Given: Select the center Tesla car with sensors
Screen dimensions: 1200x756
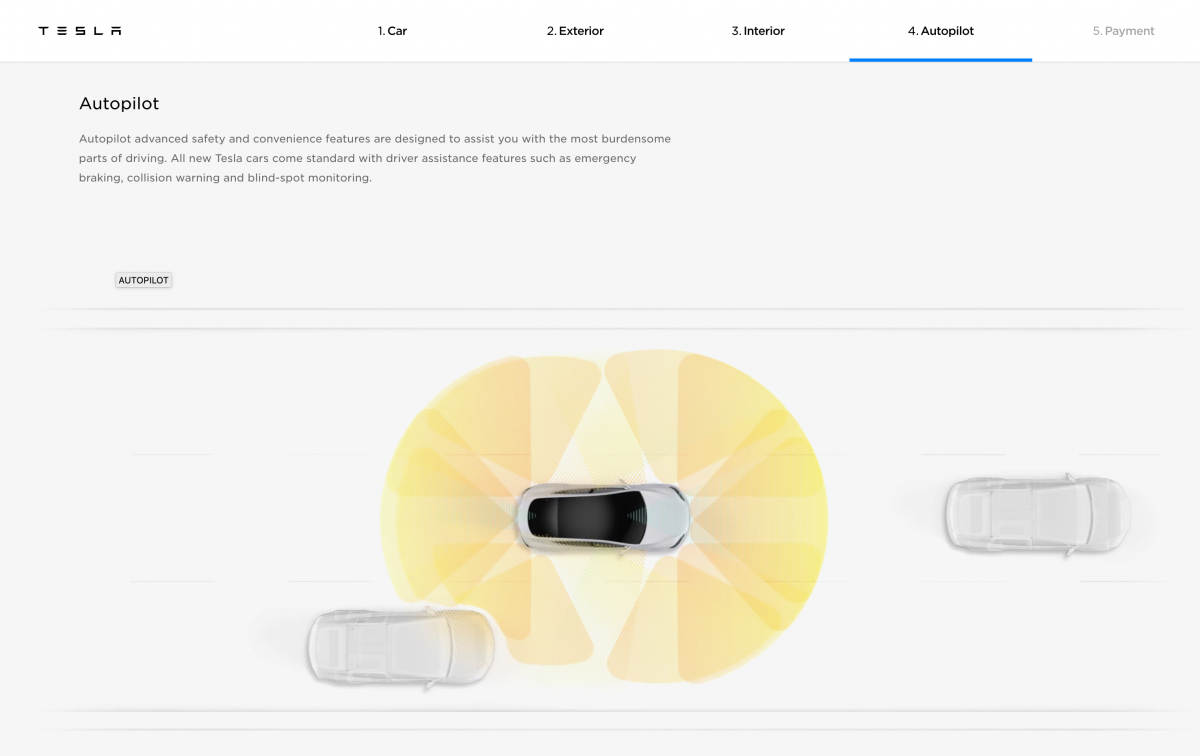Looking at the screenshot, I should click(x=602, y=516).
